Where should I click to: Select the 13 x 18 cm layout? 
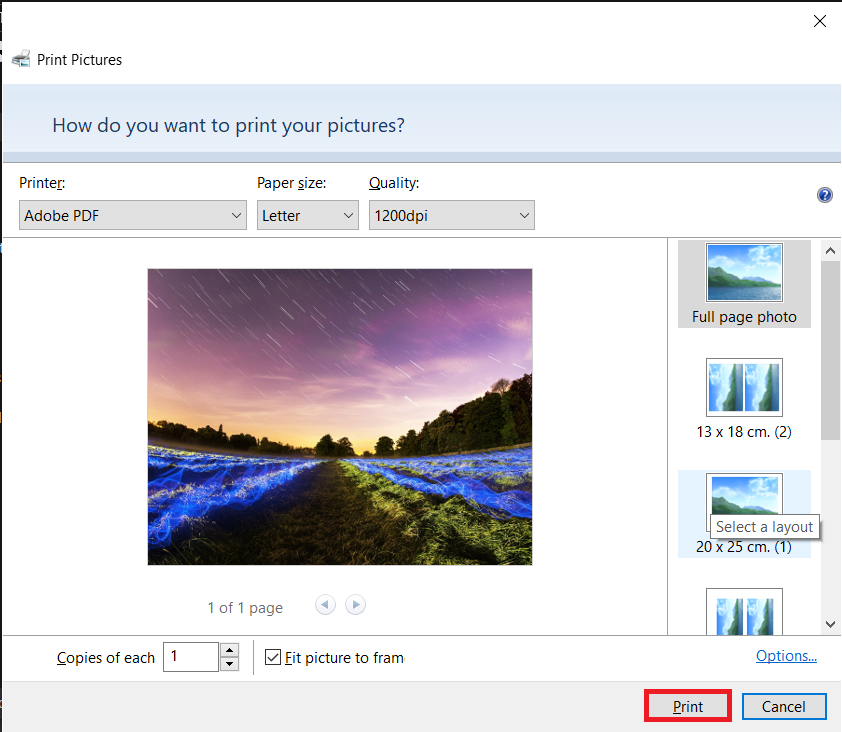coord(744,387)
